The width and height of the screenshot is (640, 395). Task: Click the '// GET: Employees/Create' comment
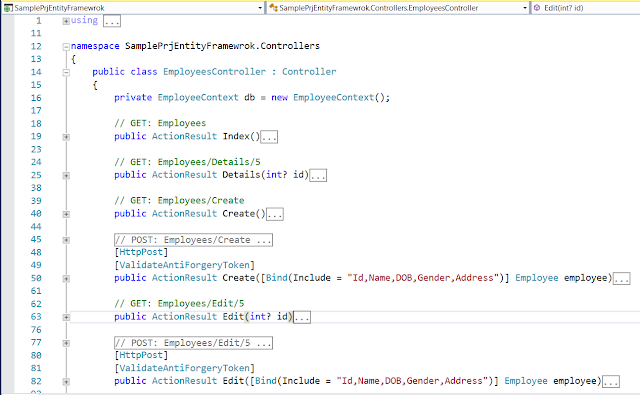[x=179, y=201]
